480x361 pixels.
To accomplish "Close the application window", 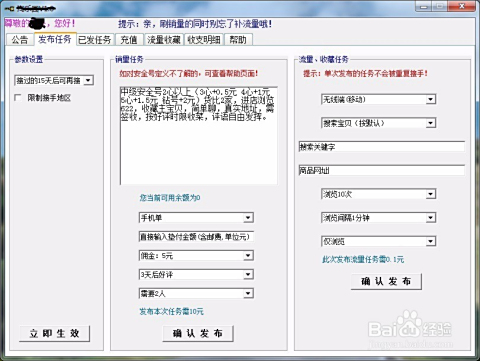I will [462, 6].
